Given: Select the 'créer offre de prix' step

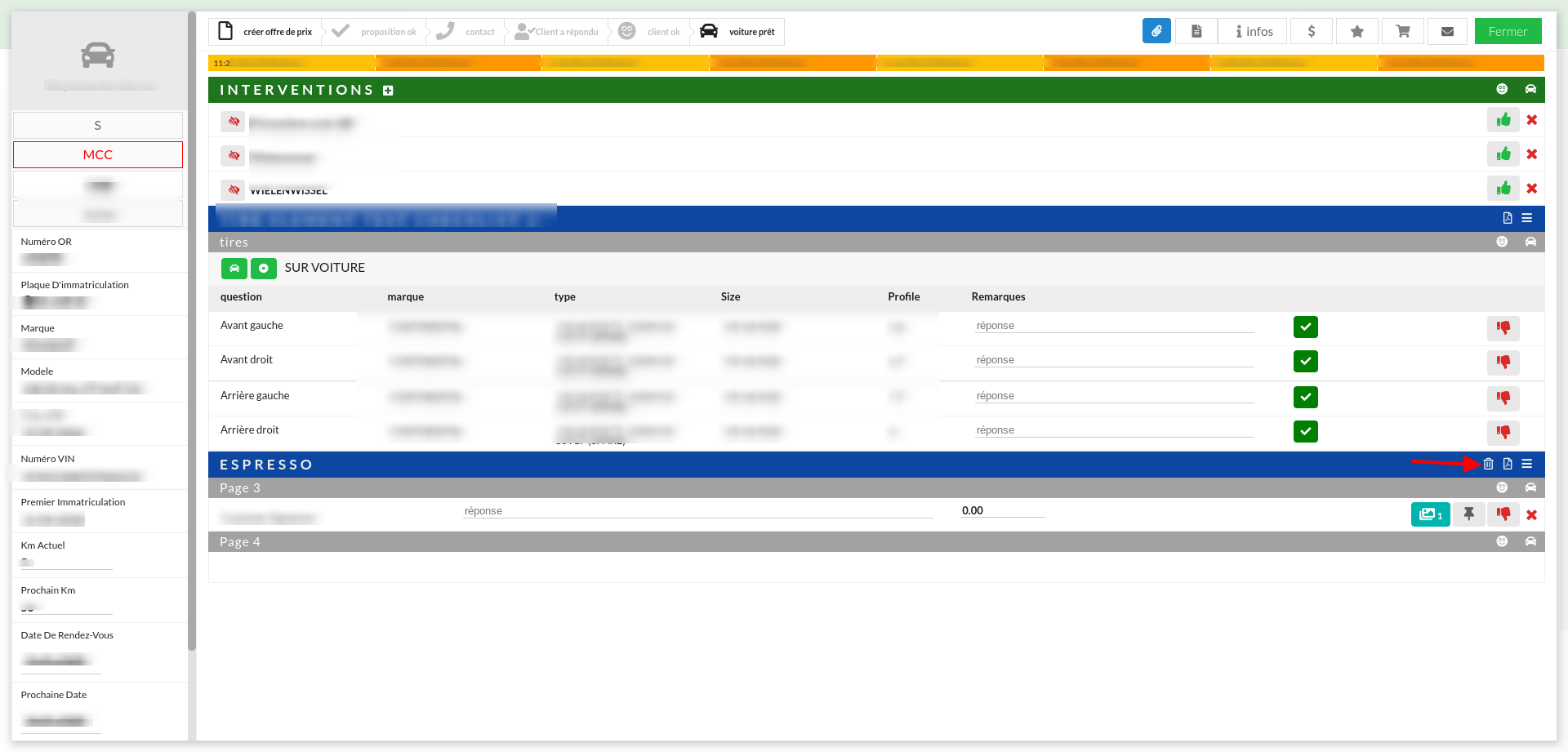Looking at the screenshot, I should (266, 32).
